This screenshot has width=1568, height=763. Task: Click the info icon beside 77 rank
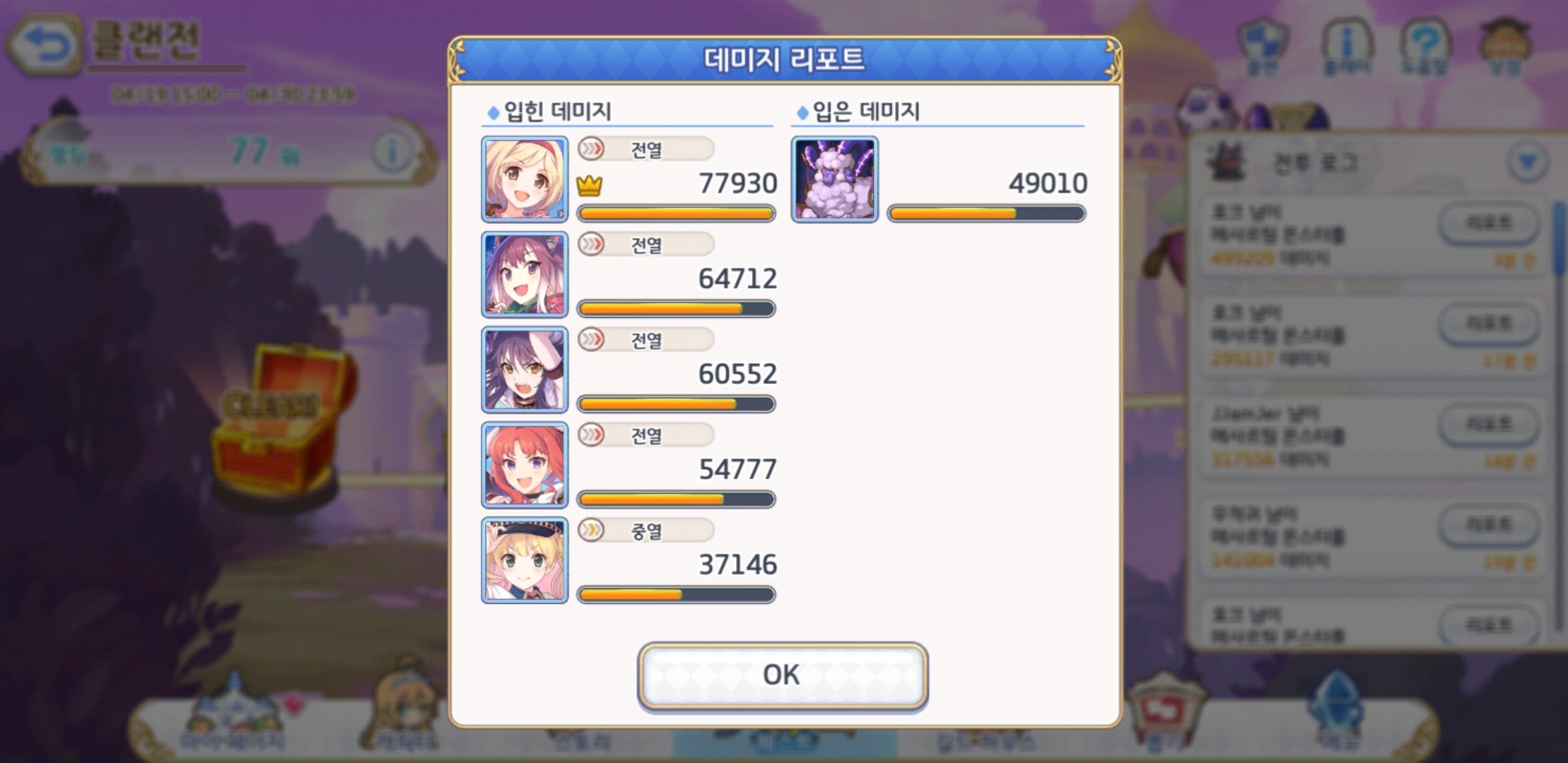pyautogui.click(x=392, y=152)
